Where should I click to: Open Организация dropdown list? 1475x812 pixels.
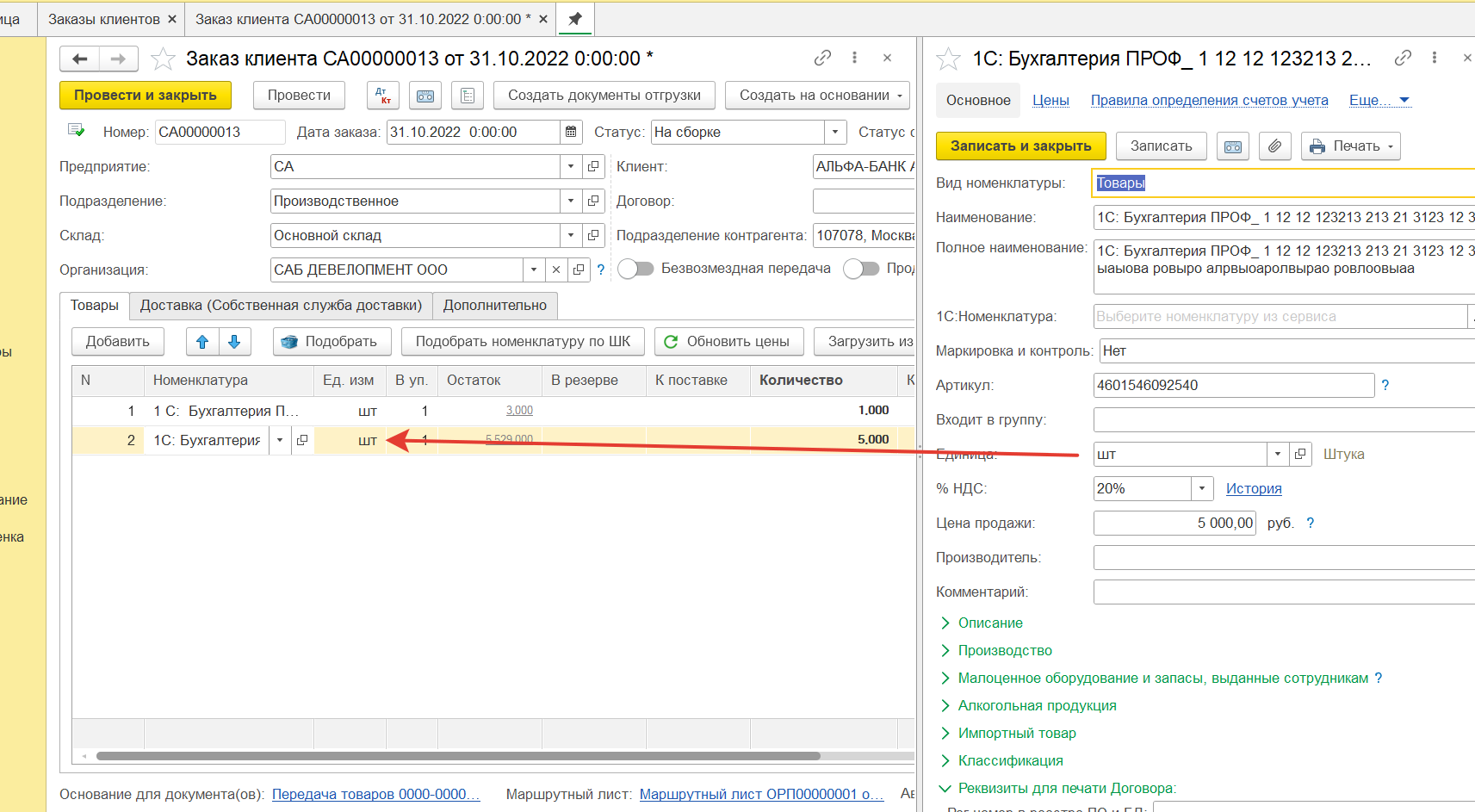click(534, 270)
